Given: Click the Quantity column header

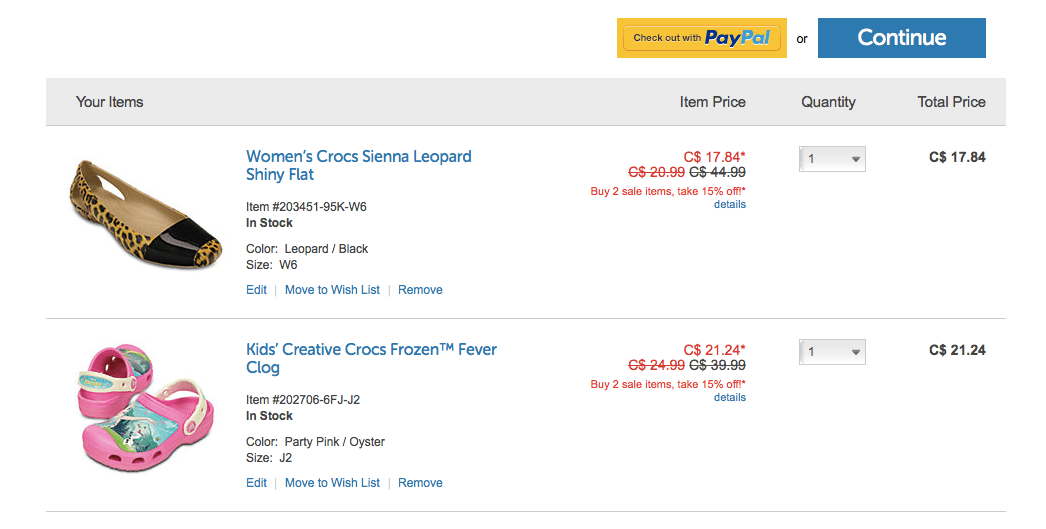Looking at the screenshot, I should click(x=828, y=102).
